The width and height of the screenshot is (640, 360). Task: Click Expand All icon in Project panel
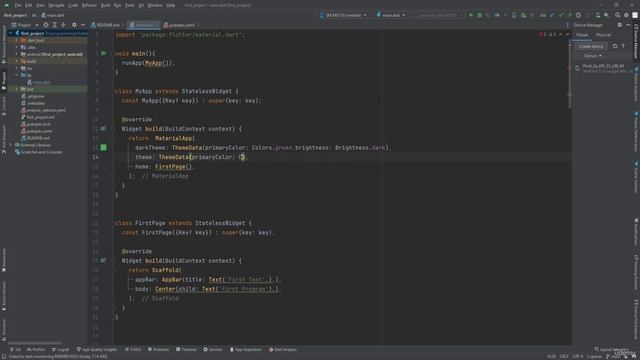tap(54, 25)
